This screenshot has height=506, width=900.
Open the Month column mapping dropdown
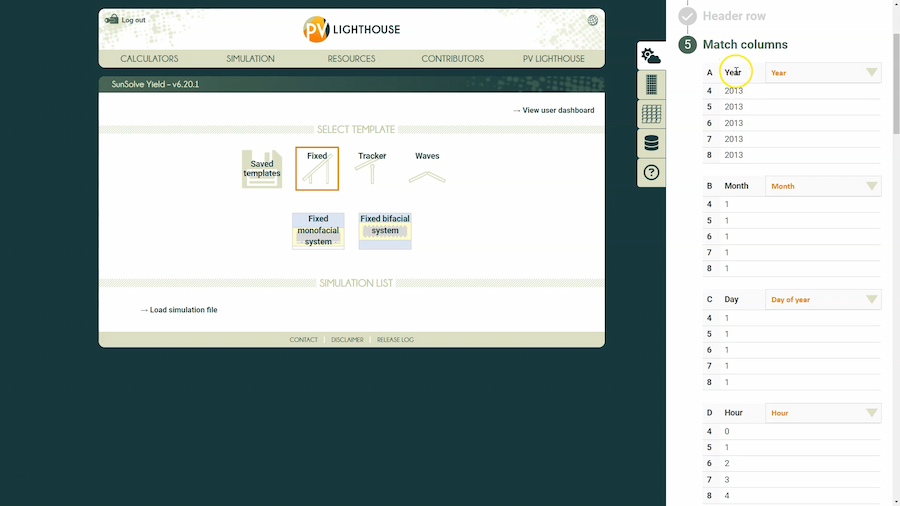(823, 186)
